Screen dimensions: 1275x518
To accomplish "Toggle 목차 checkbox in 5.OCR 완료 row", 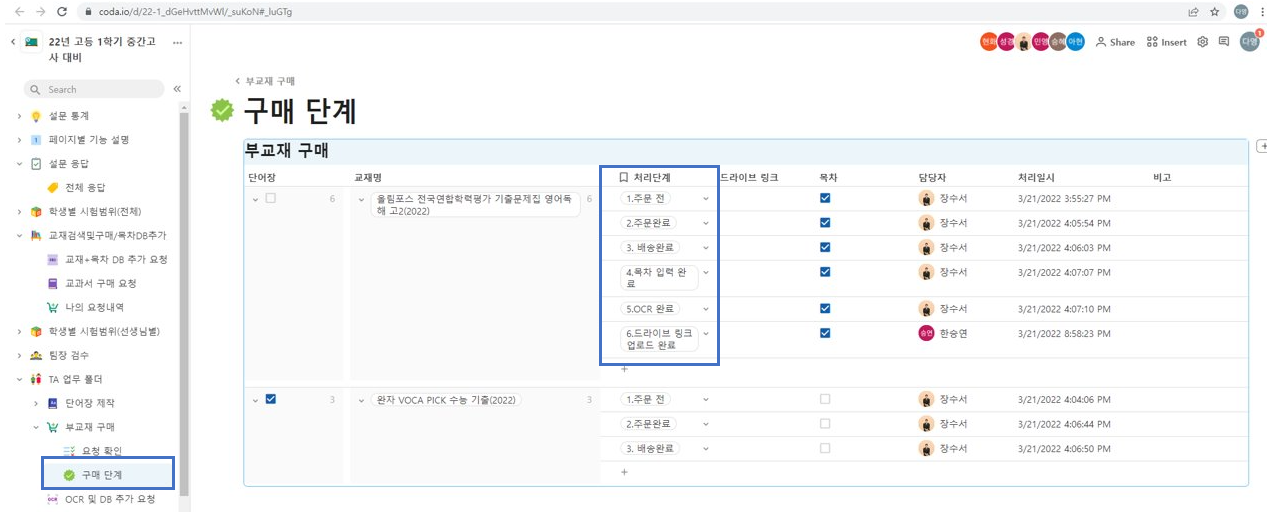I will (x=825, y=308).
